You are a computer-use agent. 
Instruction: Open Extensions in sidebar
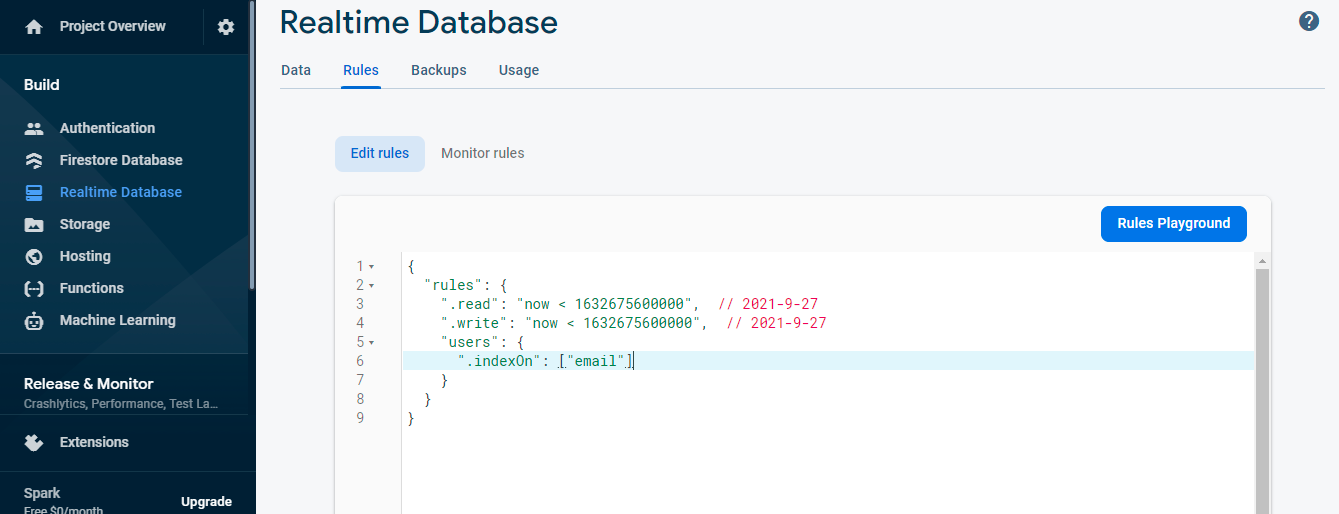(x=94, y=442)
